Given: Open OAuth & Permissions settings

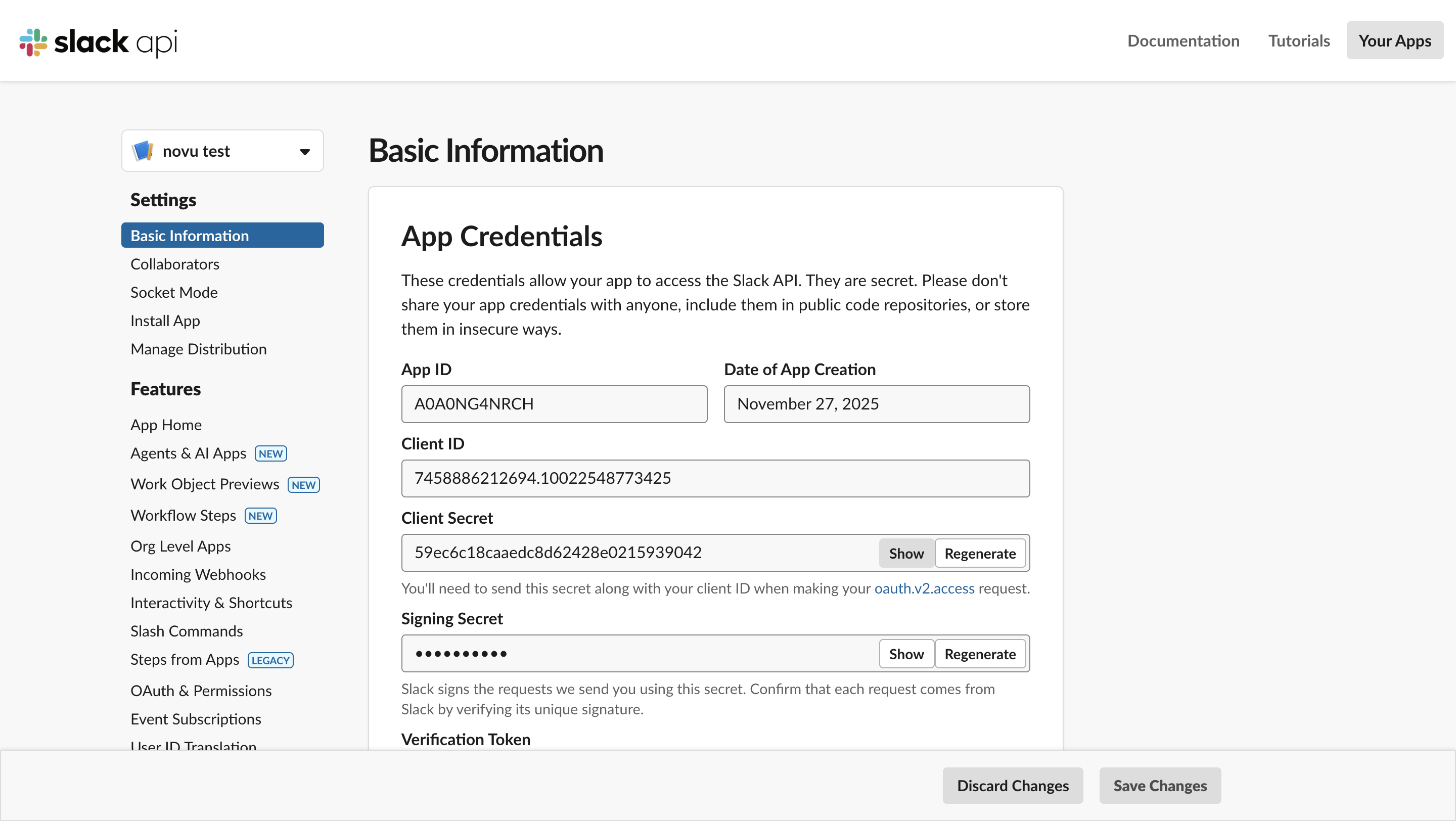Looking at the screenshot, I should (201, 691).
